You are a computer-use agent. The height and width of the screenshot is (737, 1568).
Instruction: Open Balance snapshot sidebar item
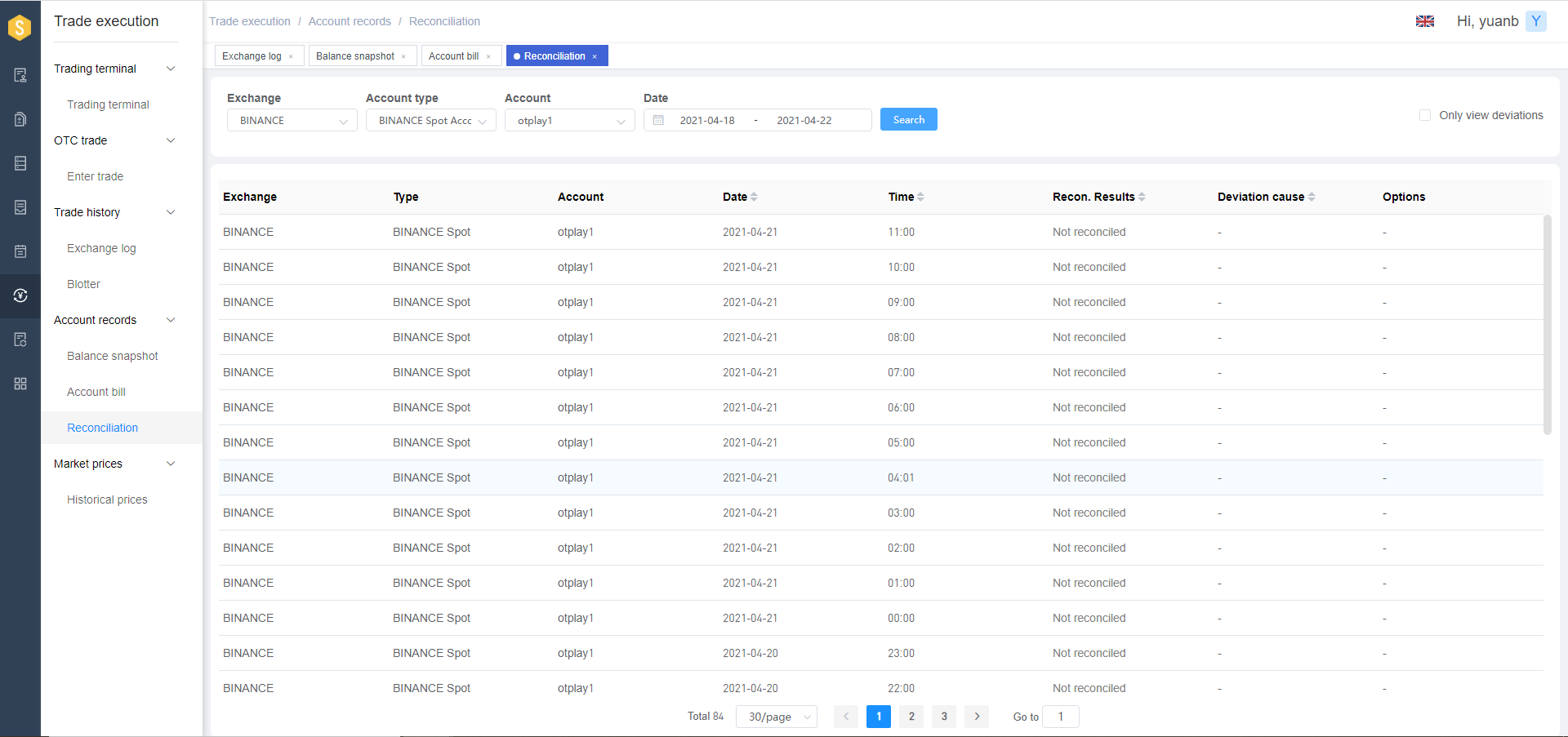(113, 356)
